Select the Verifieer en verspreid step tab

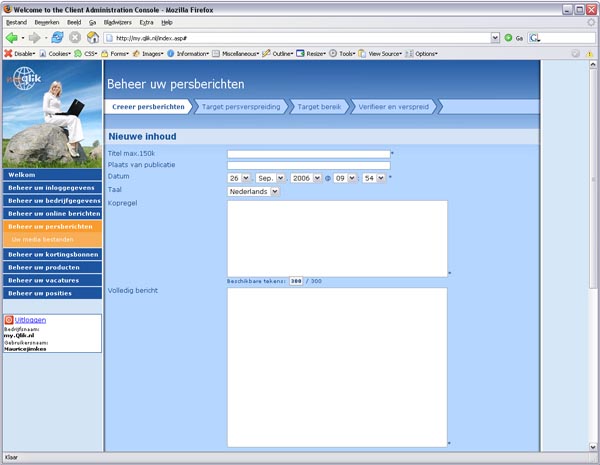pos(392,105)
